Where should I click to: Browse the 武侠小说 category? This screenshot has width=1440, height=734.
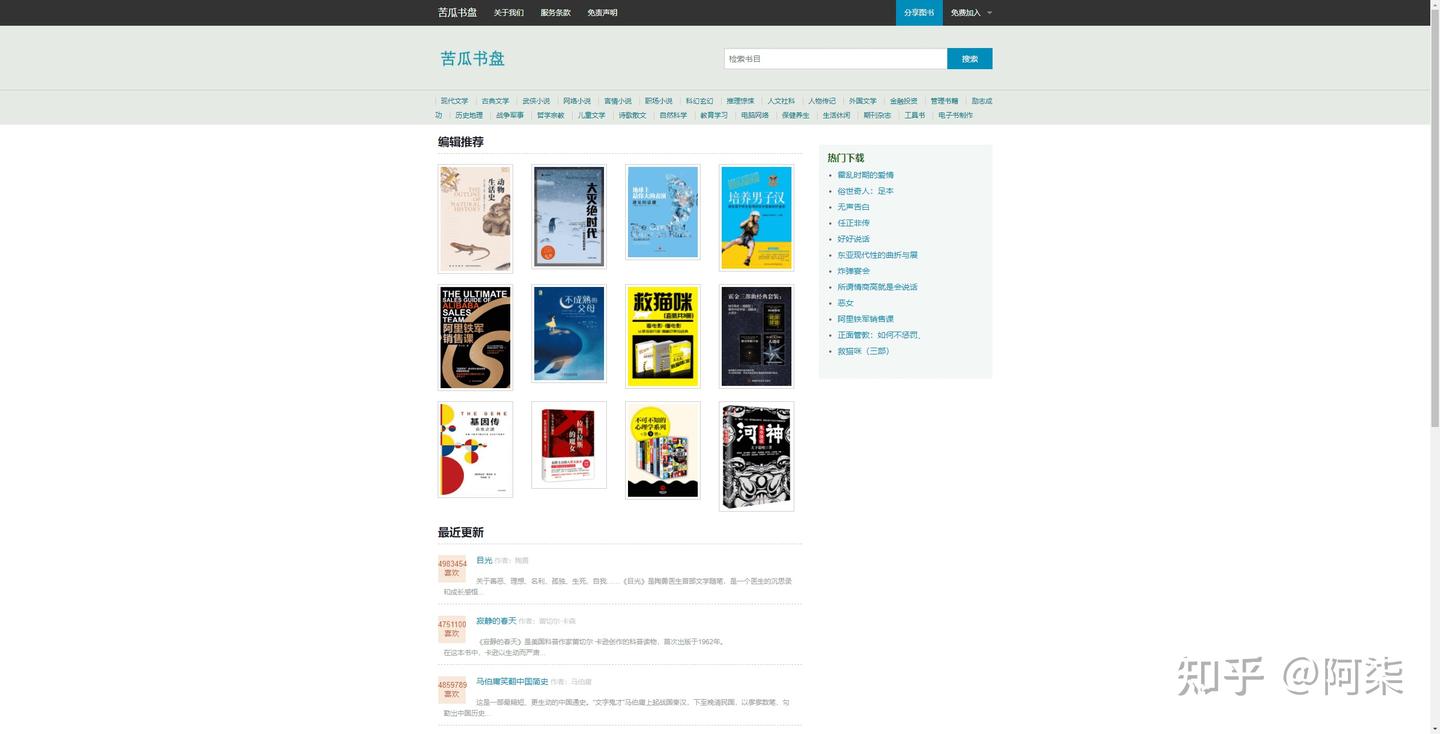pyautogui.click(x=536, y=101)
